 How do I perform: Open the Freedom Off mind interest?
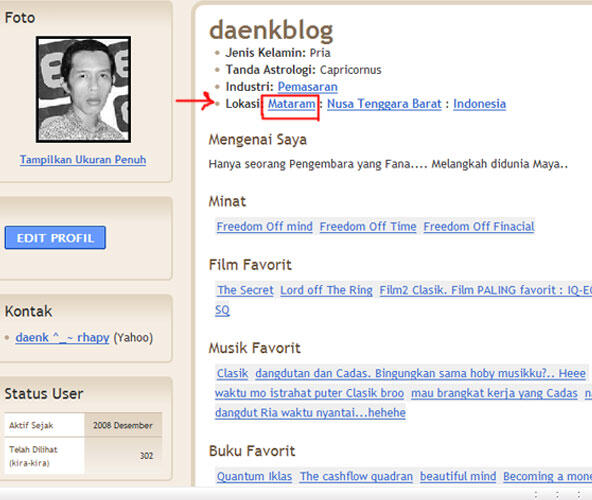click(265, 227)
